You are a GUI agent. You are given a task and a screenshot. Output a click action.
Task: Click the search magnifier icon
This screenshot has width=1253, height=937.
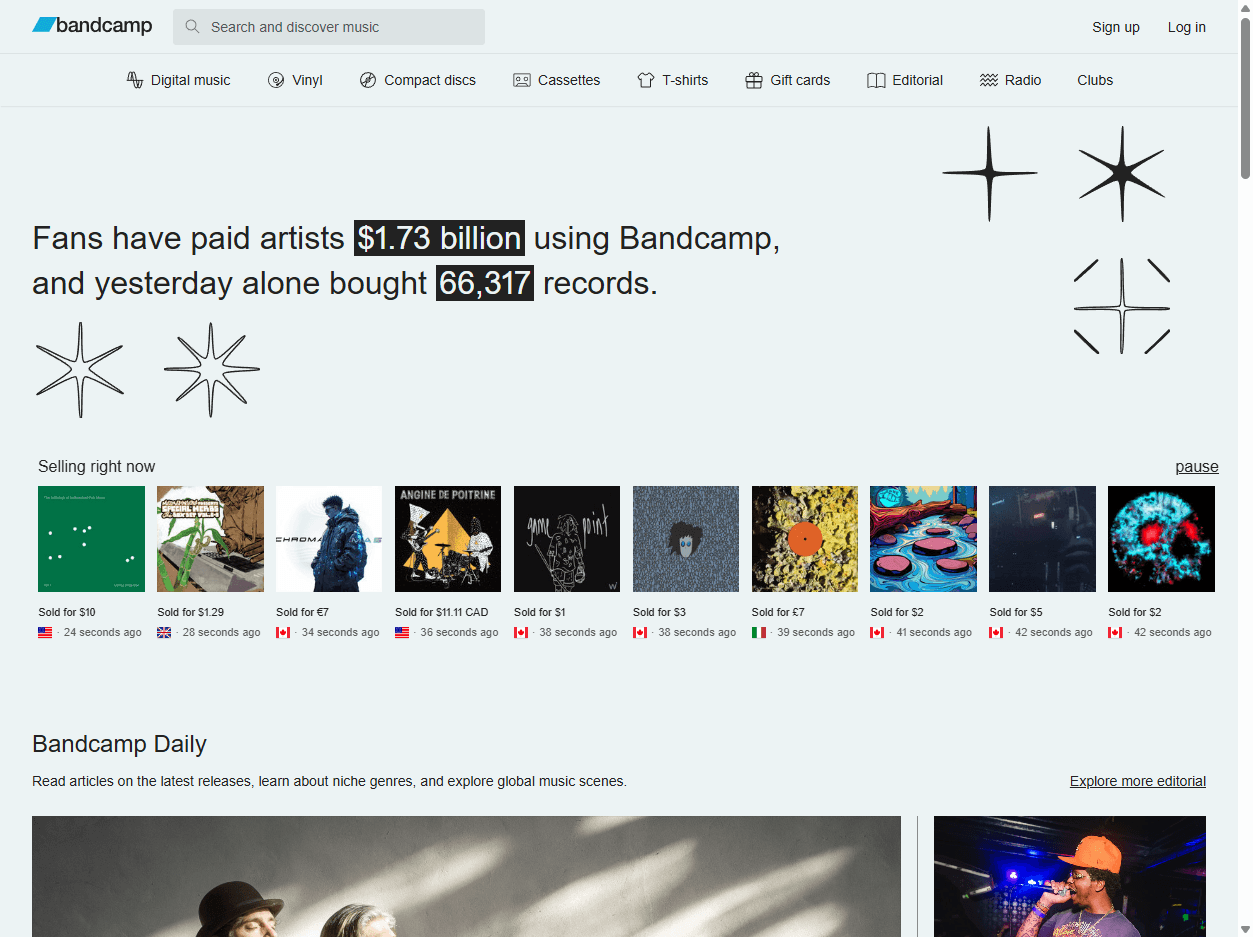192,27
